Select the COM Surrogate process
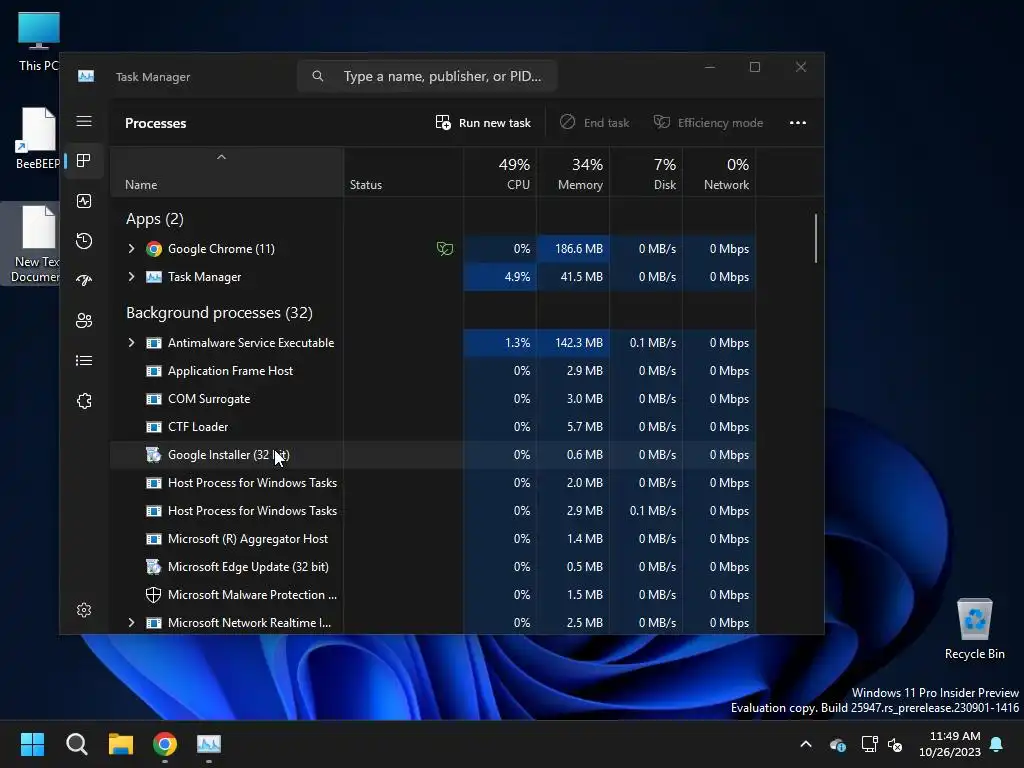Image resolution: width=1024 pixels, height=768 pixels. coord(433,399)
